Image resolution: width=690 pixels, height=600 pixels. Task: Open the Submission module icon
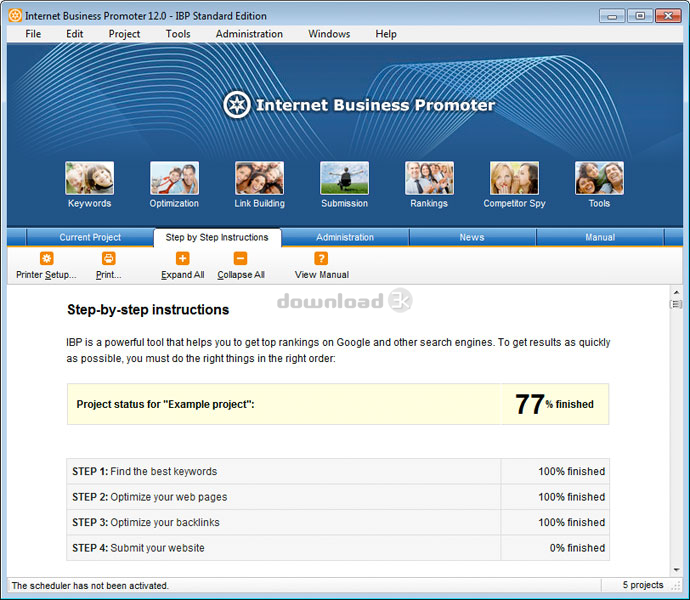pos(345,178)
